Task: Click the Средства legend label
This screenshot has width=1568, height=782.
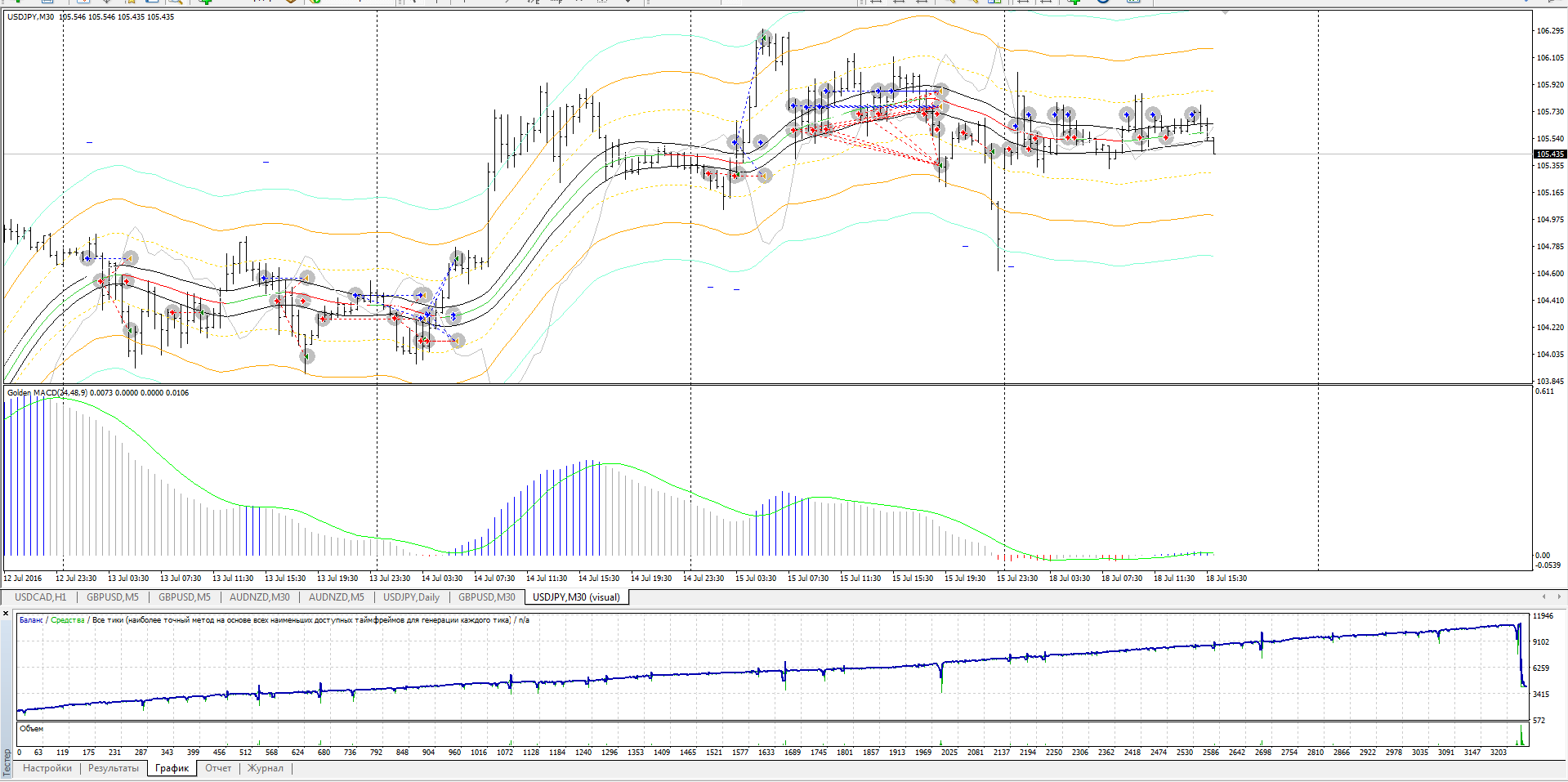Action: [68, 620]
